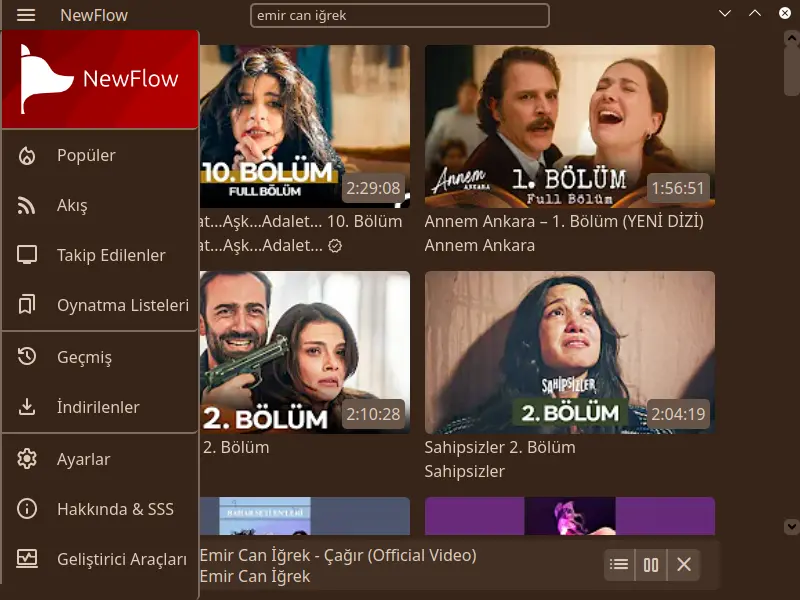Click the down chevron in top bar

click(725, 14)
